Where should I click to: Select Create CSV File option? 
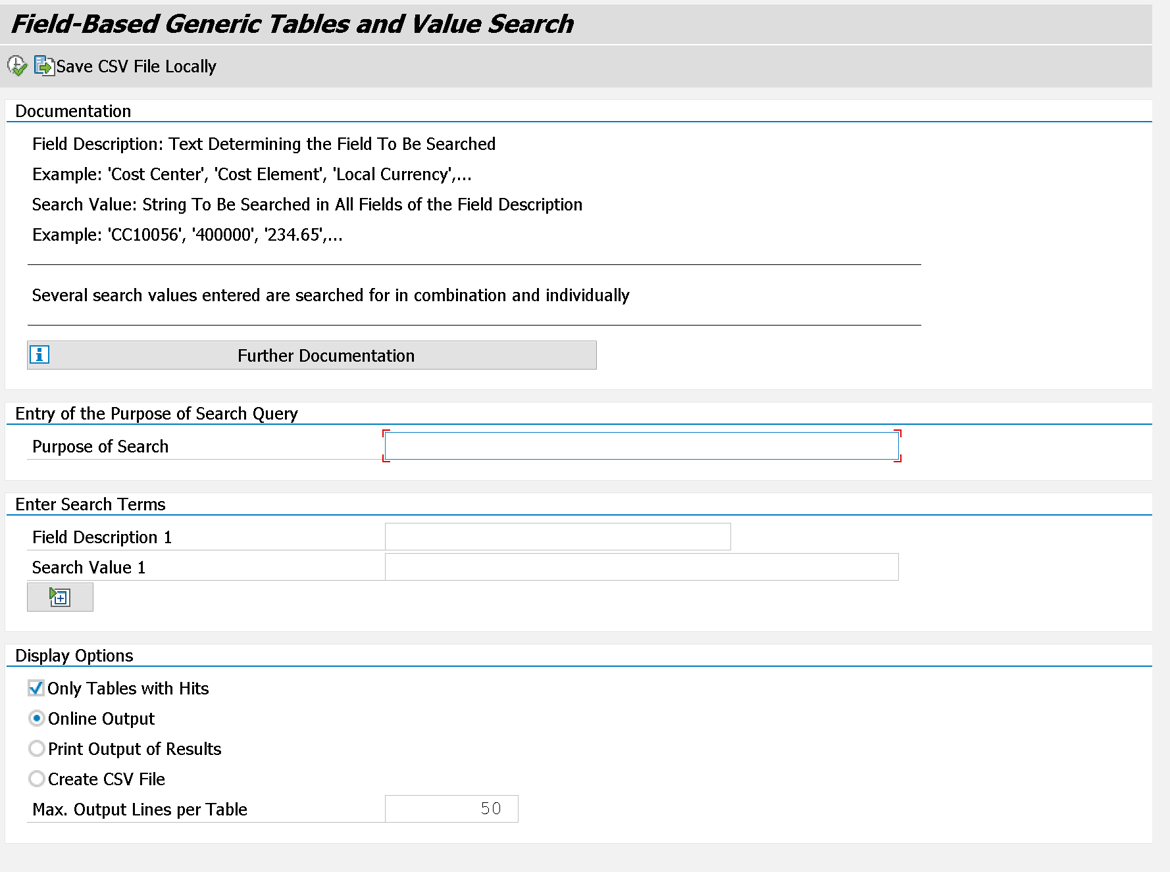pos(37,778)
